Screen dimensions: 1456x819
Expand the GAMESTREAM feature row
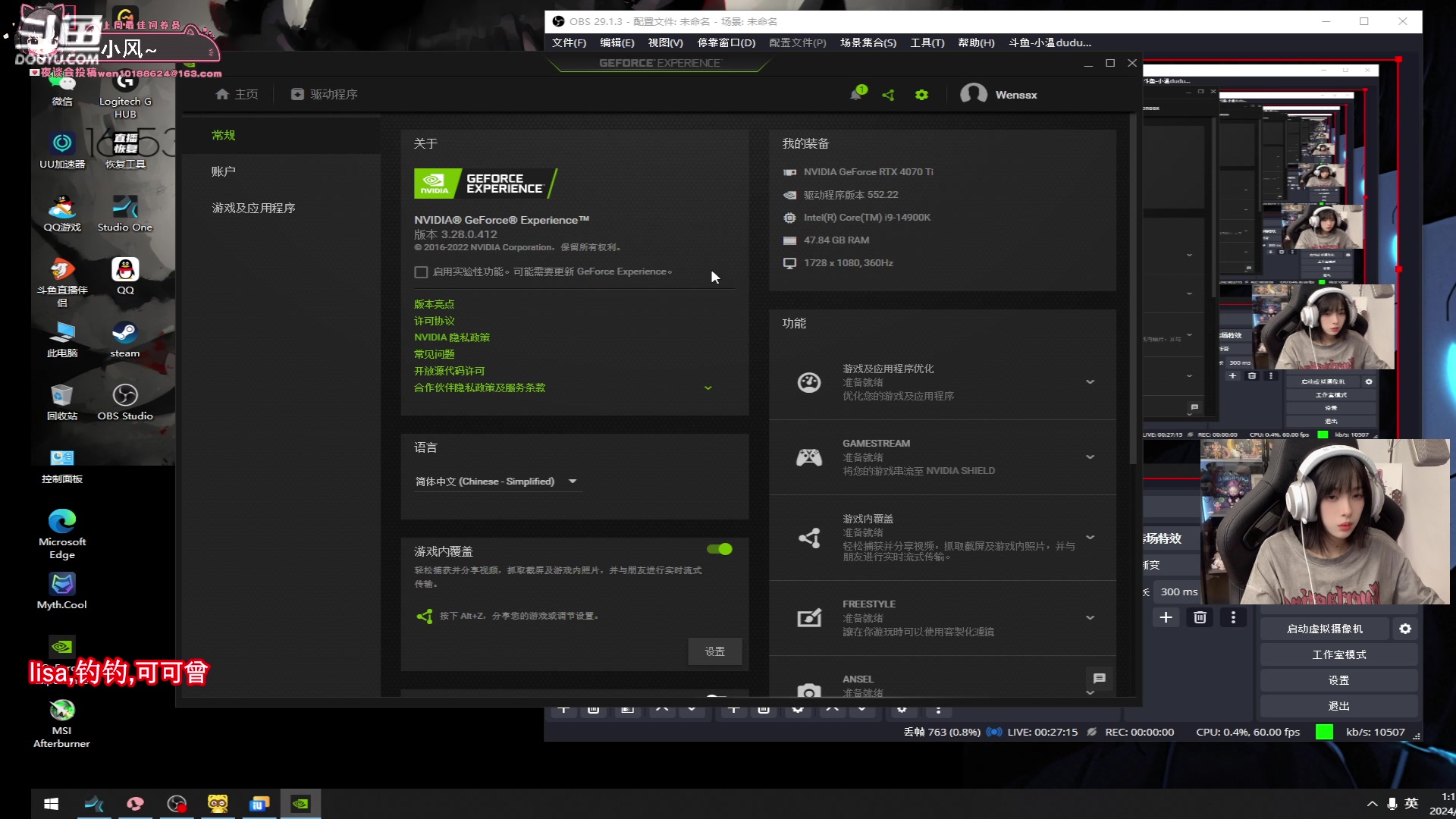pyautogui.click(x=1090, y=457)
